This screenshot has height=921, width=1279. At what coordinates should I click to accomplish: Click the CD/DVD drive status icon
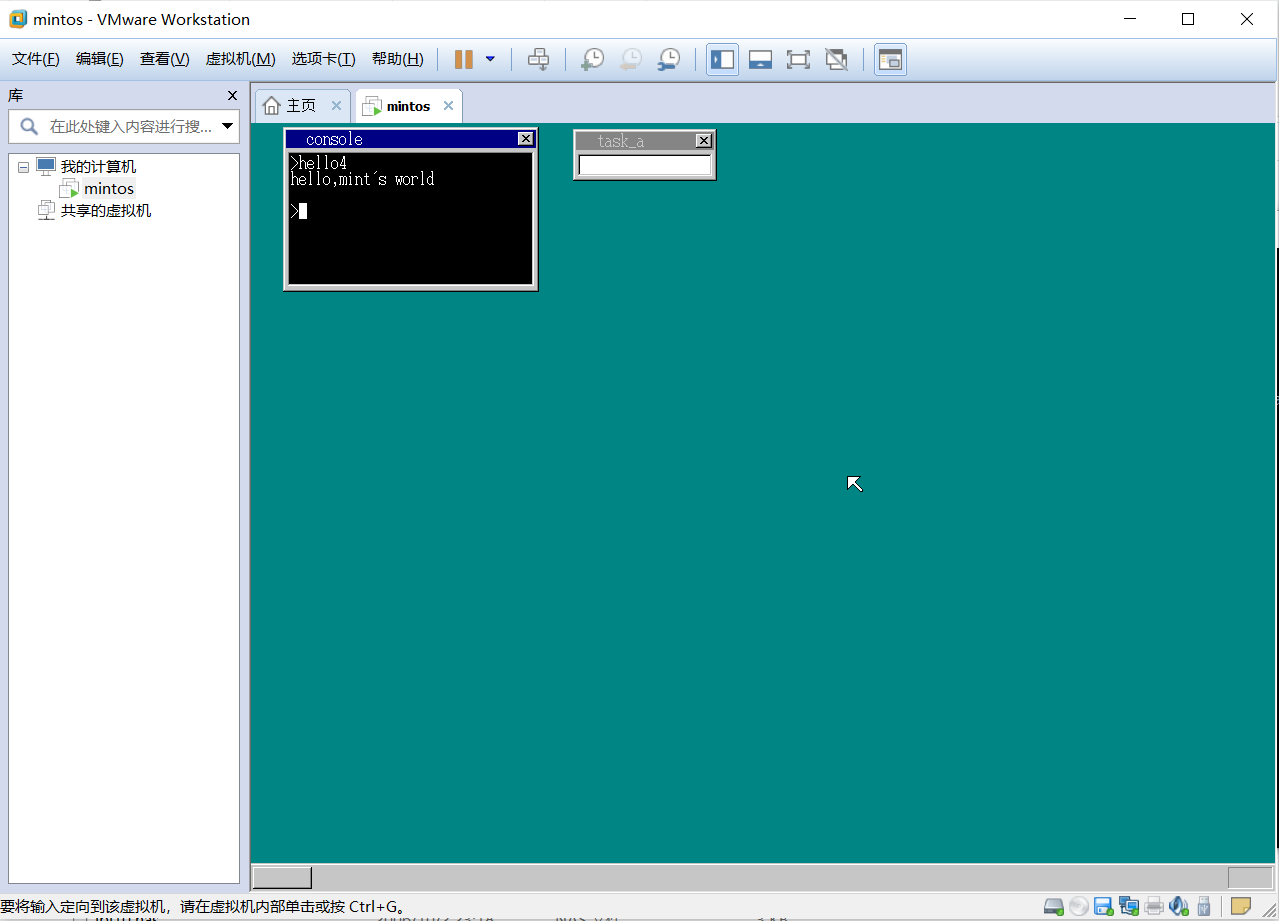1078,907
